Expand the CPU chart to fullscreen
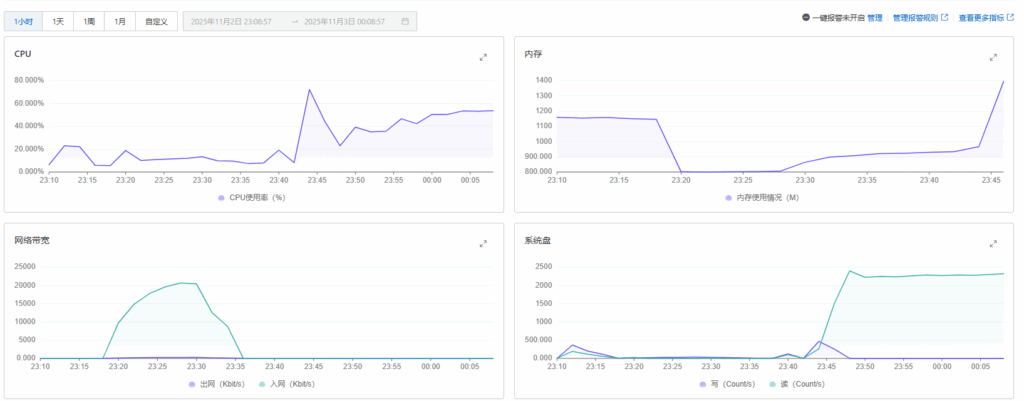Viewport: 1024px width, 401px height. 483,57
